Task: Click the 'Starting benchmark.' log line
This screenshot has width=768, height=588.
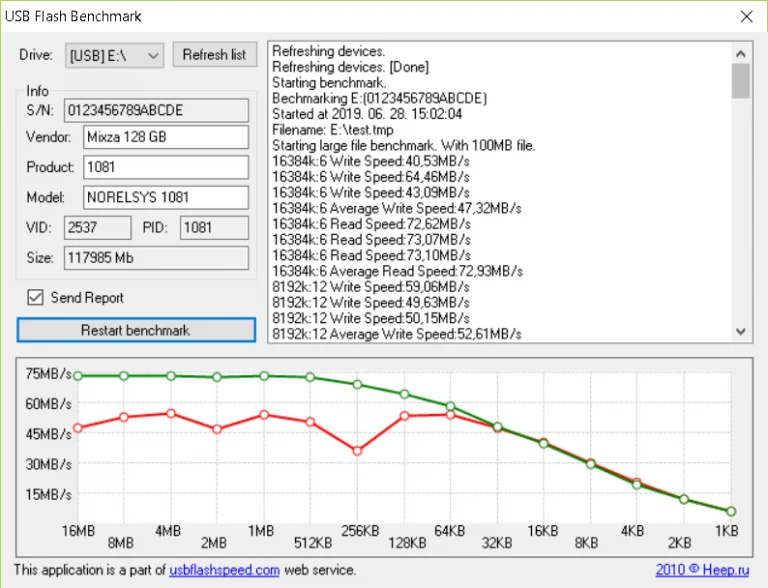Action: pyautogui.click(x=329, y=82)
